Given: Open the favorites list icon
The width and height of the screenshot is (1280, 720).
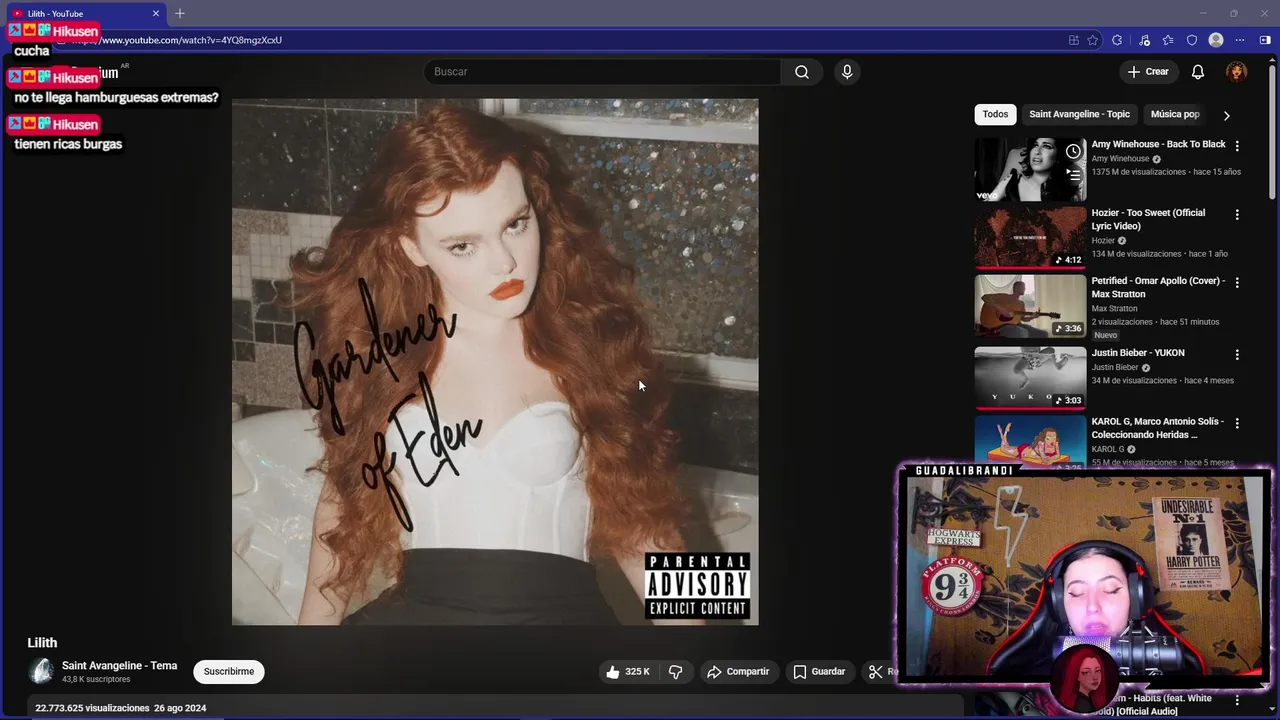Looking at the screenshot, I should click(x=1168, y=40).
